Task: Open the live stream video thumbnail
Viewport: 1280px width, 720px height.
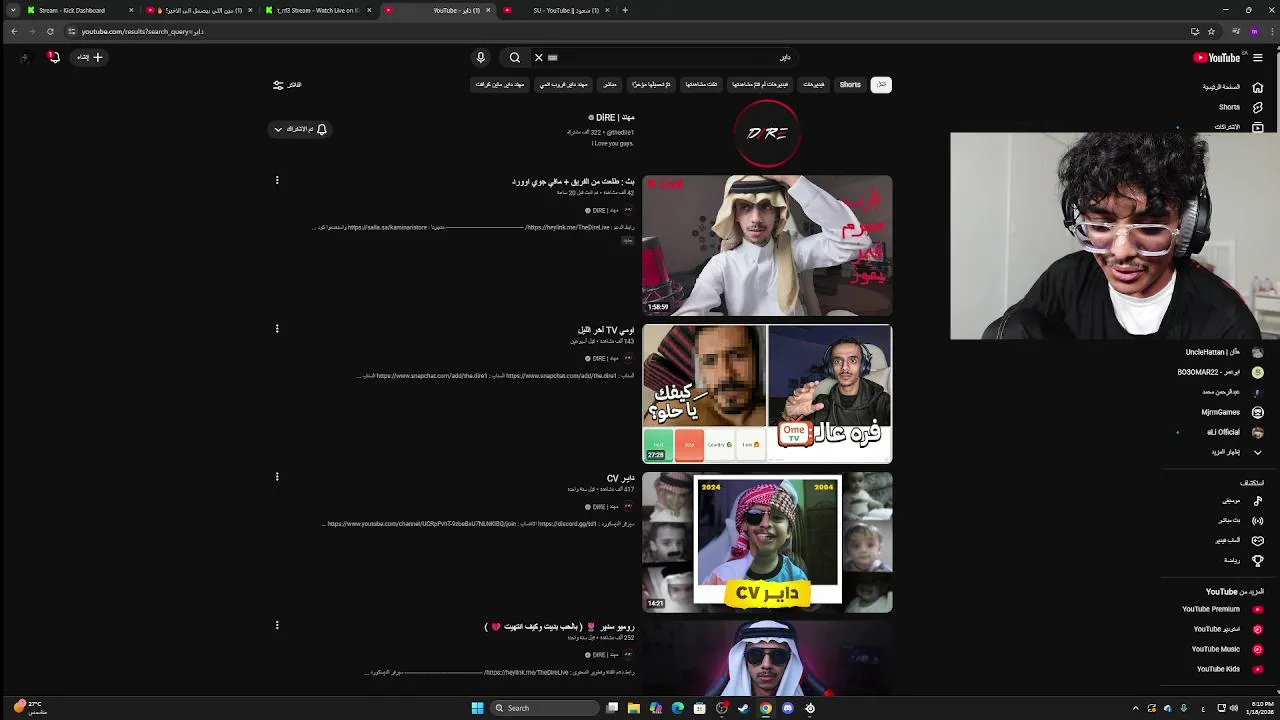Action: click(x=767, y=246)
